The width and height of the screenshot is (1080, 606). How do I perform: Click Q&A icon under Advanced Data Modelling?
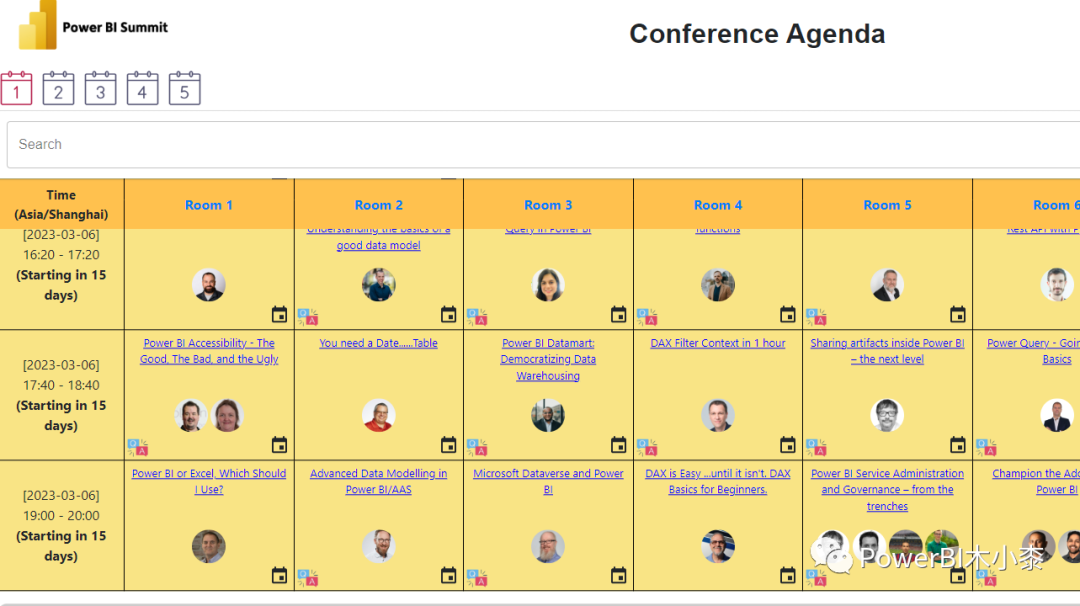(x=307, y=577)
